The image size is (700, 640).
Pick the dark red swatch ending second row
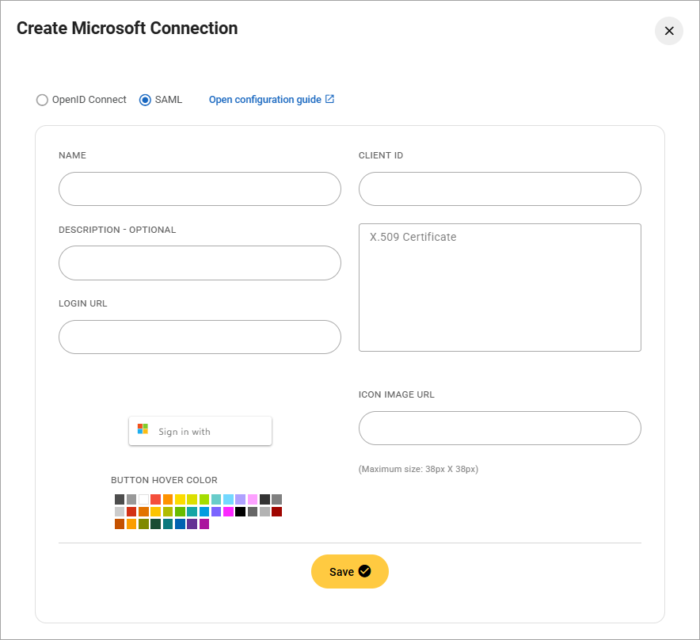point(277,511)
